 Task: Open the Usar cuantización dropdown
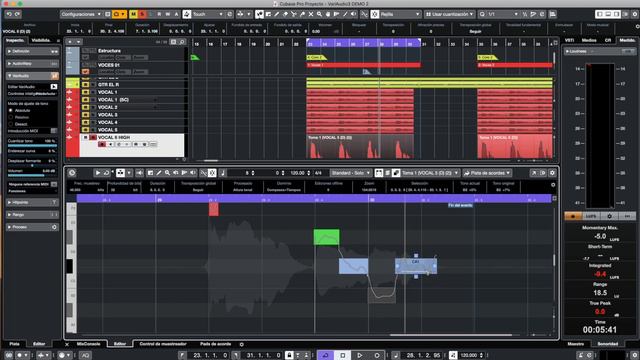(x=449, y=14)
